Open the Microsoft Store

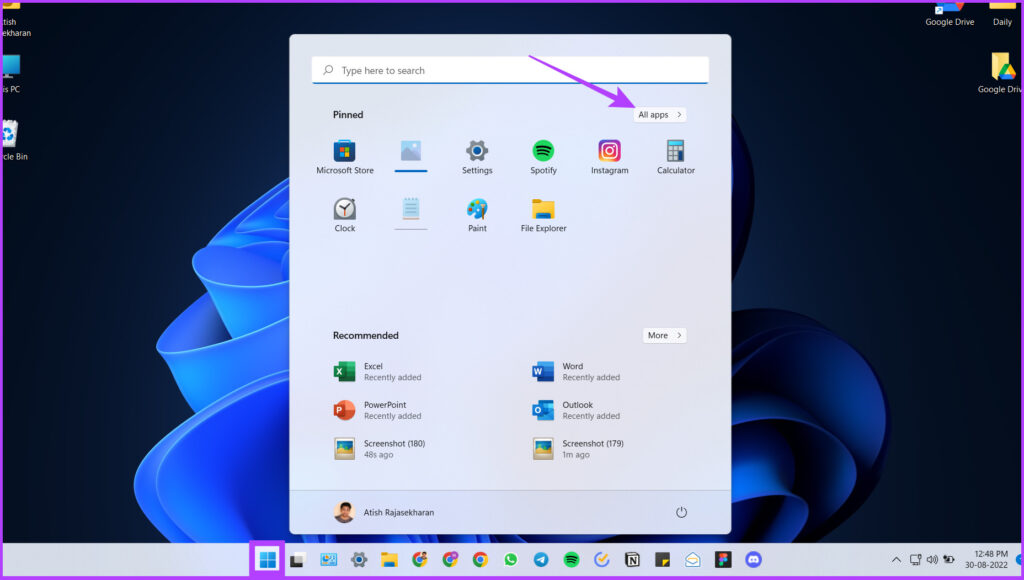344,156
